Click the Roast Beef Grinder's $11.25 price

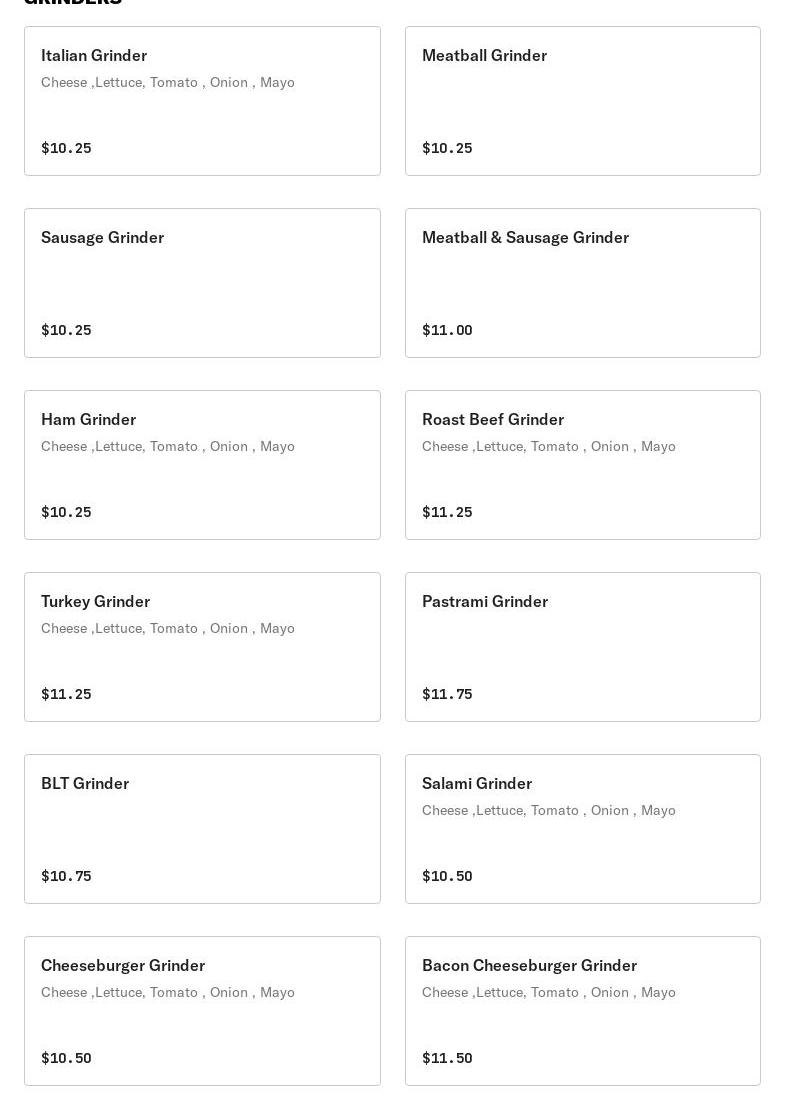pos(447,512)
